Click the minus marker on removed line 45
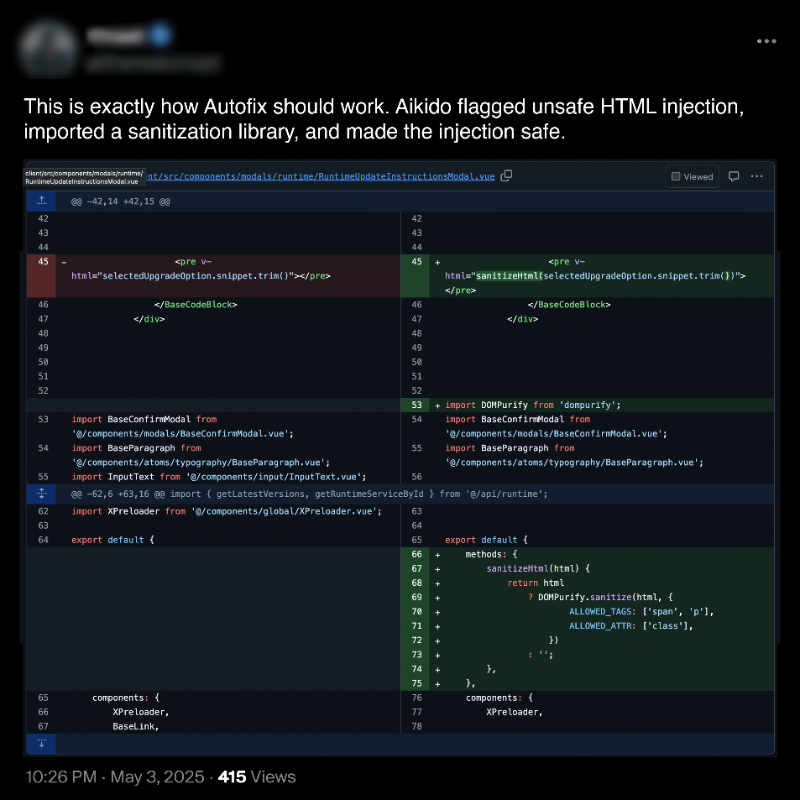Image resolution: width=800 pixels, height=800 pixels. click(x=64, y=262)
